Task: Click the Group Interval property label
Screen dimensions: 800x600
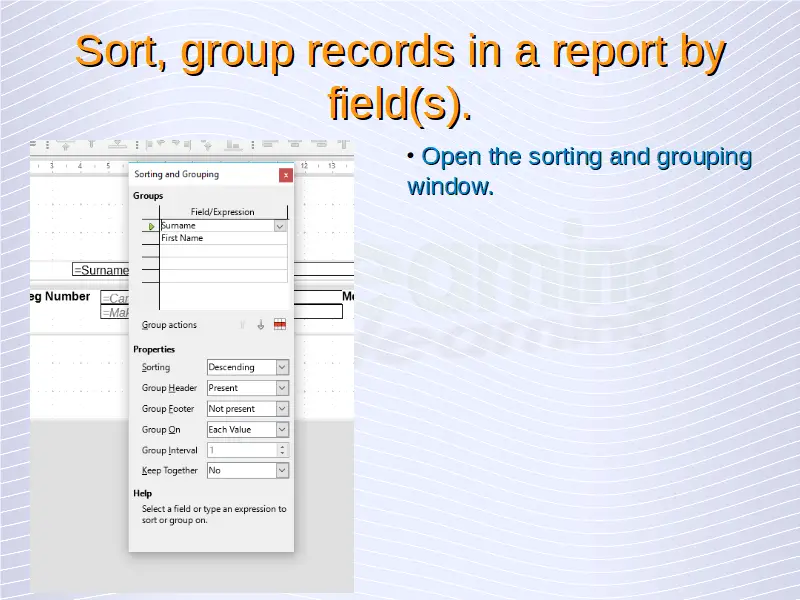Action: (169, 450)
